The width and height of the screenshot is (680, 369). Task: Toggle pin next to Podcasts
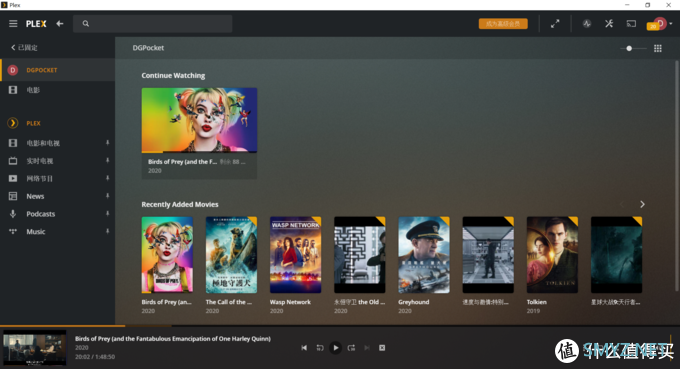[x=108, y=214]
